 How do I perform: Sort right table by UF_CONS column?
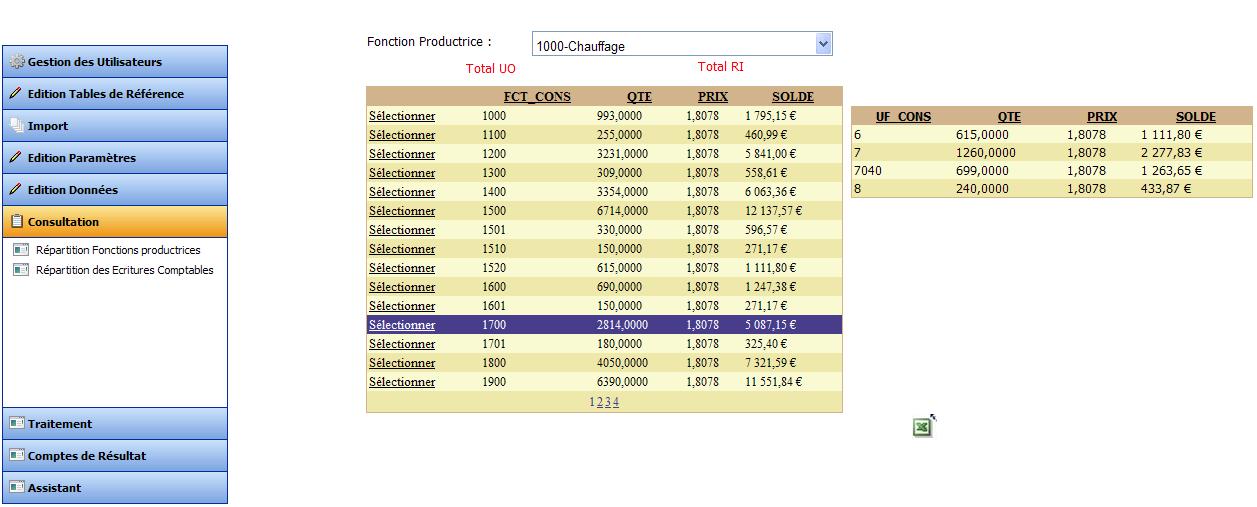(x=903, y=117)
